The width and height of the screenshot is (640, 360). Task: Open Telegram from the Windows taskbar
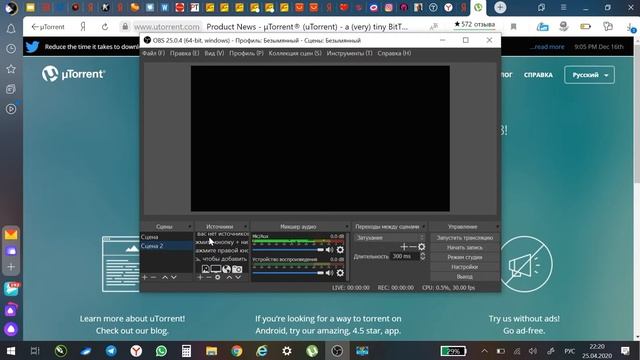tap(111, 351)
